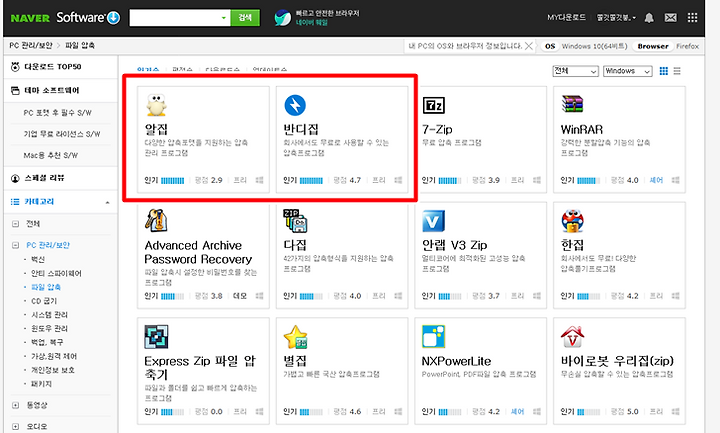Select 시스템 관리 category
Viewport: 720px width, 433px height.
49,315
